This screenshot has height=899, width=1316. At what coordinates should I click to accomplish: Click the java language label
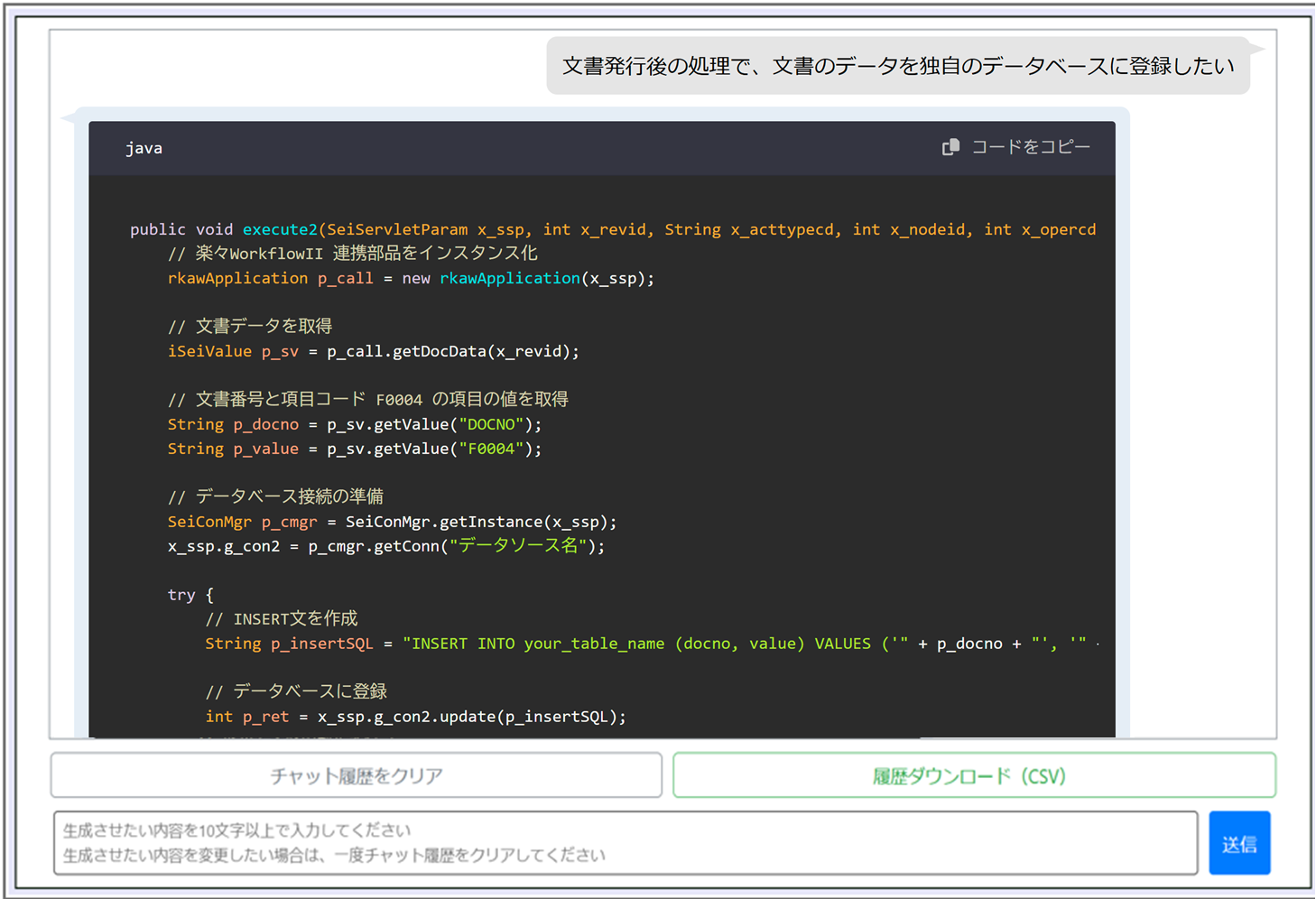144,148
